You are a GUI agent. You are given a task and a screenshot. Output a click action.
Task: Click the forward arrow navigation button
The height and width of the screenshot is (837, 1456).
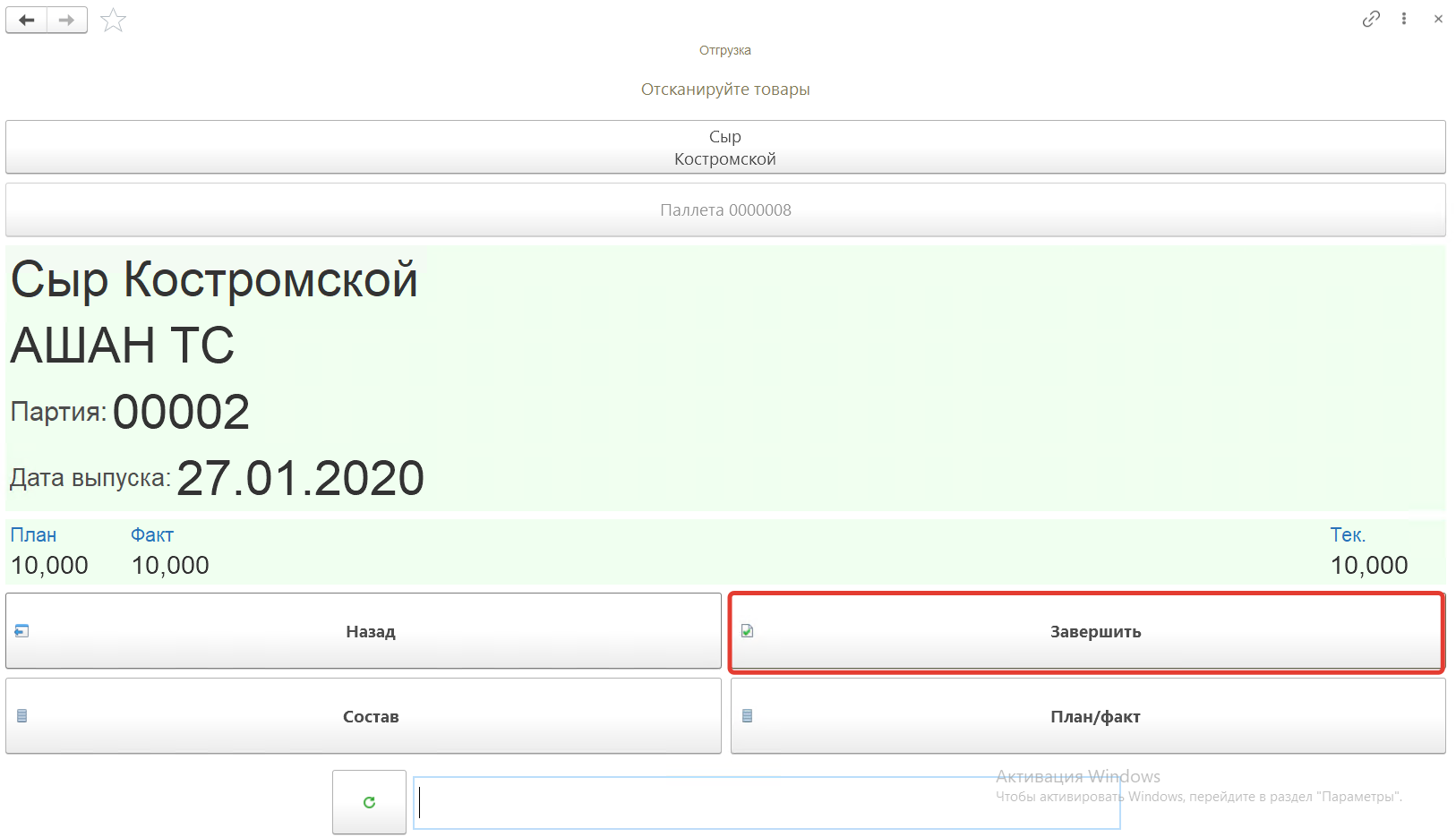click(x=67, y=20)
